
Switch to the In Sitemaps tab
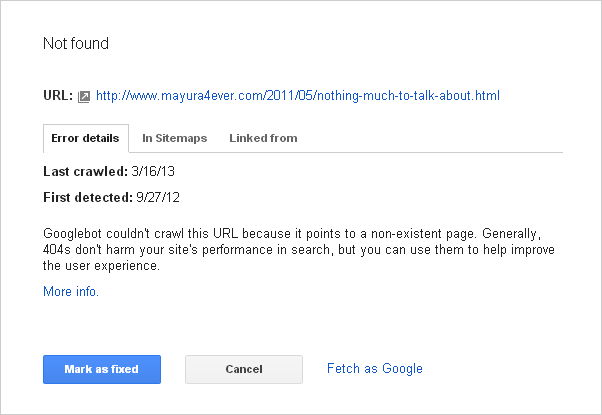[174, 138]
